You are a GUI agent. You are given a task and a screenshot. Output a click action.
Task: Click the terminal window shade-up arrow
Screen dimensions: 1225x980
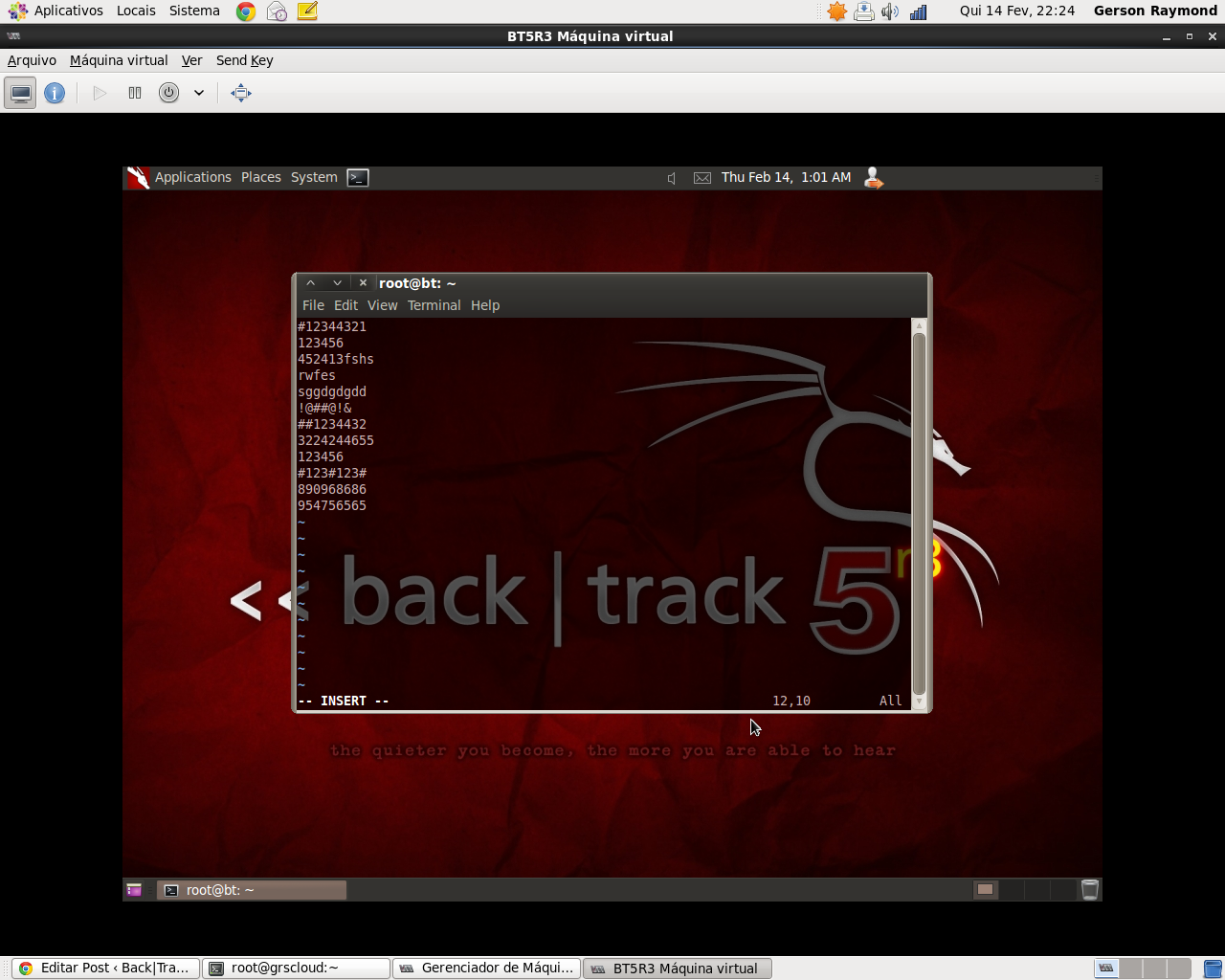(x=310, y=283)
